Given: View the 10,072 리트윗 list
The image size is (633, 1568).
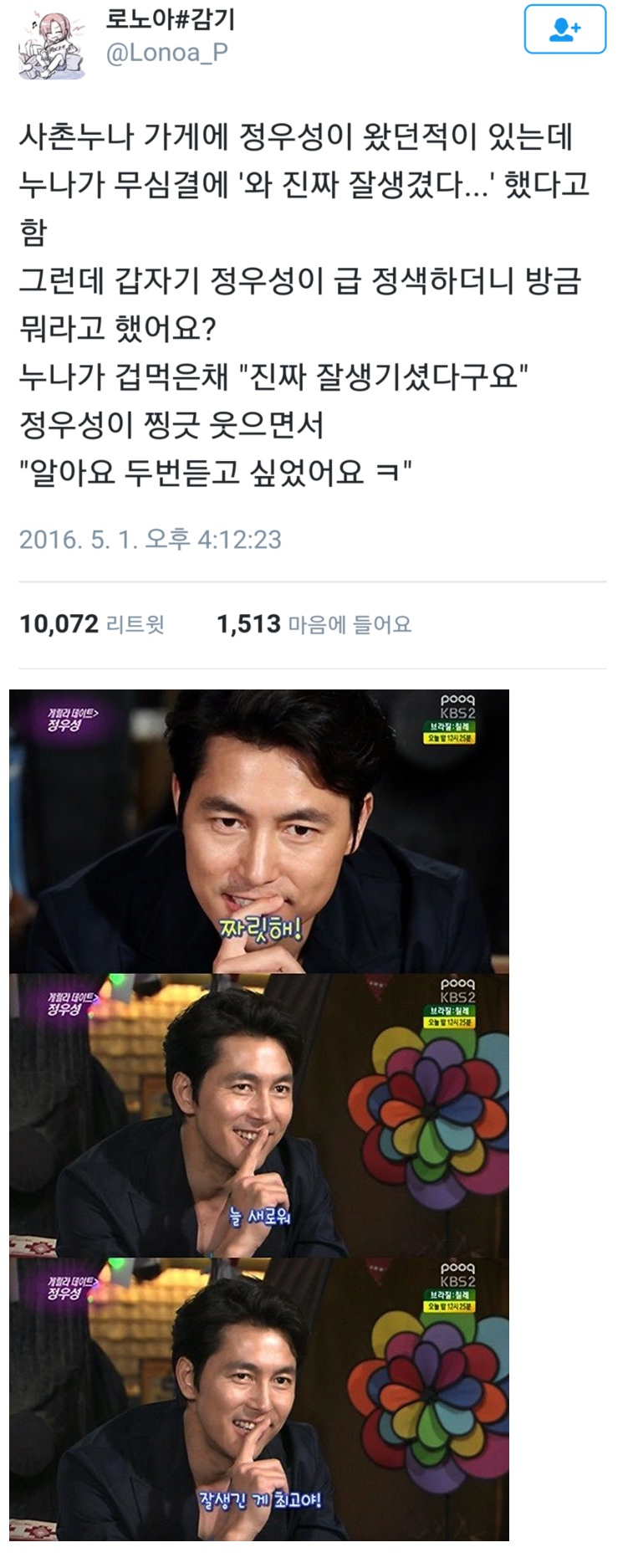Looking at the screenshot, I should click(x=92, y=624).
